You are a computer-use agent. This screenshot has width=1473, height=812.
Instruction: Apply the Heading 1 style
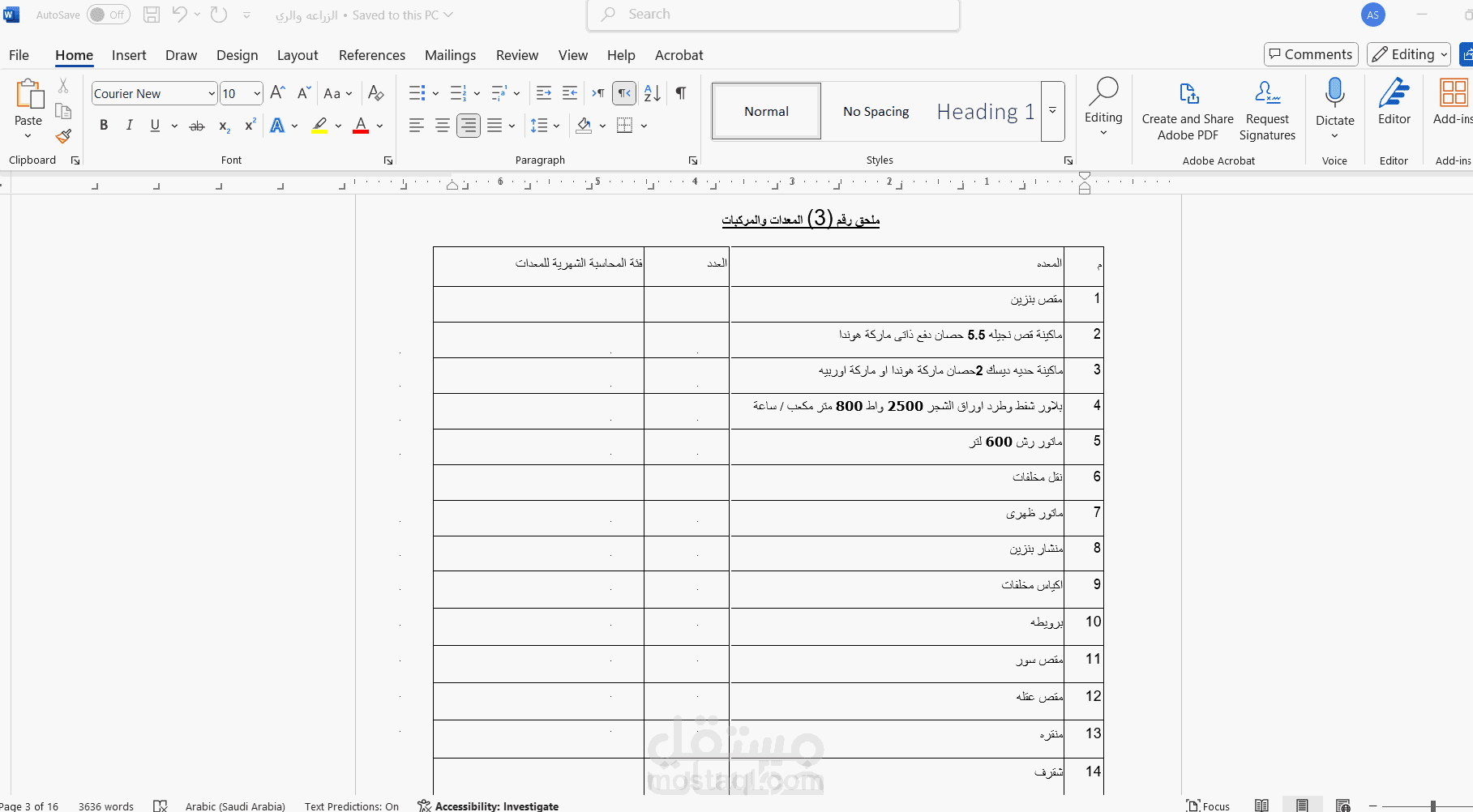pos(985,111)
